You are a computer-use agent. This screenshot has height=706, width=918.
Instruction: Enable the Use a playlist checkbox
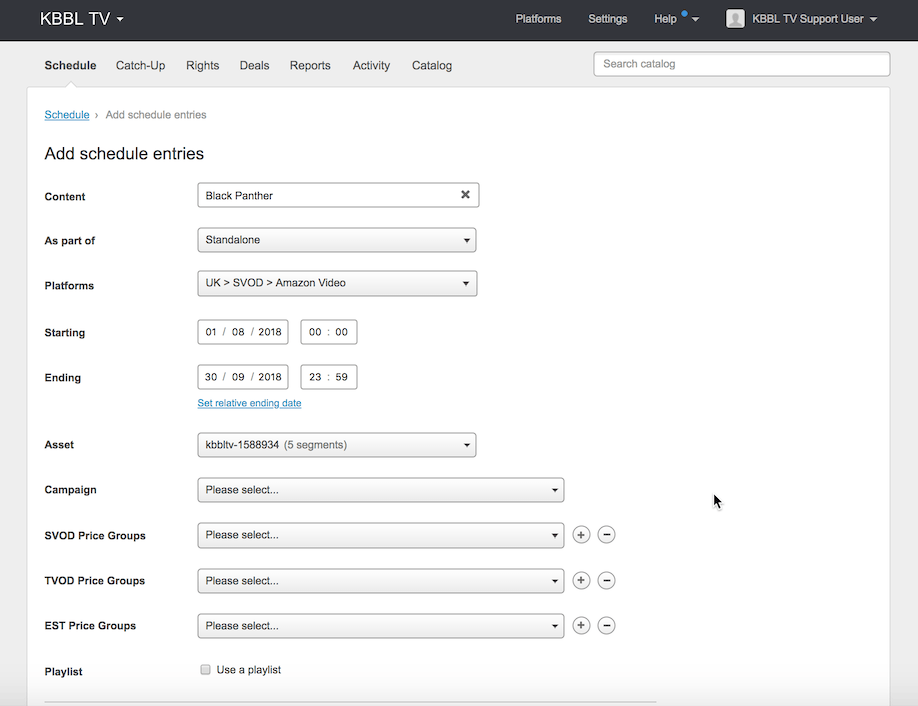pos(205,670)
